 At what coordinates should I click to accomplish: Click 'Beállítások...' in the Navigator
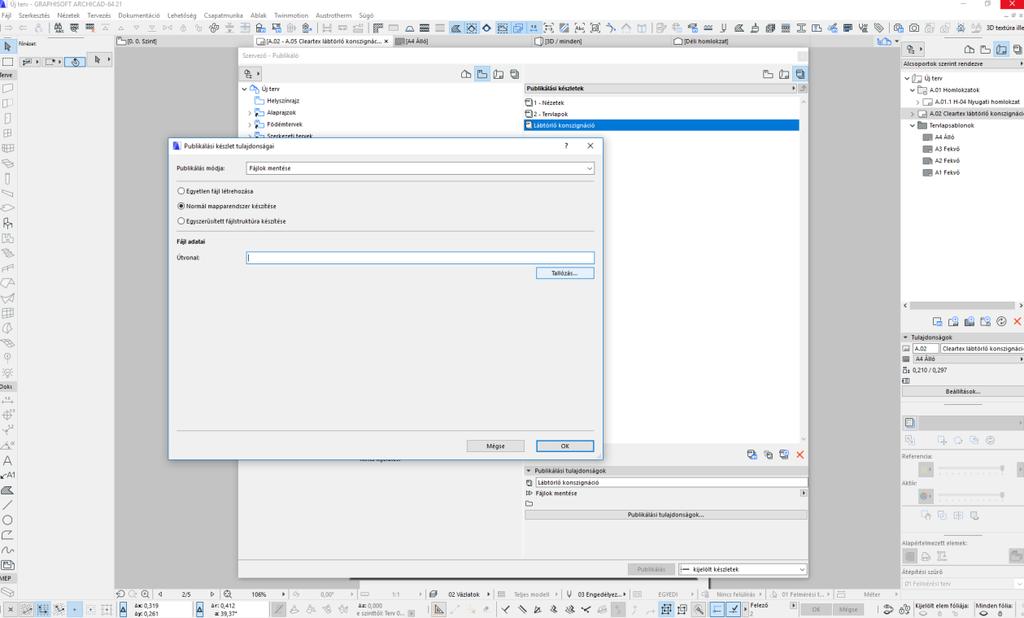point(963,391)
